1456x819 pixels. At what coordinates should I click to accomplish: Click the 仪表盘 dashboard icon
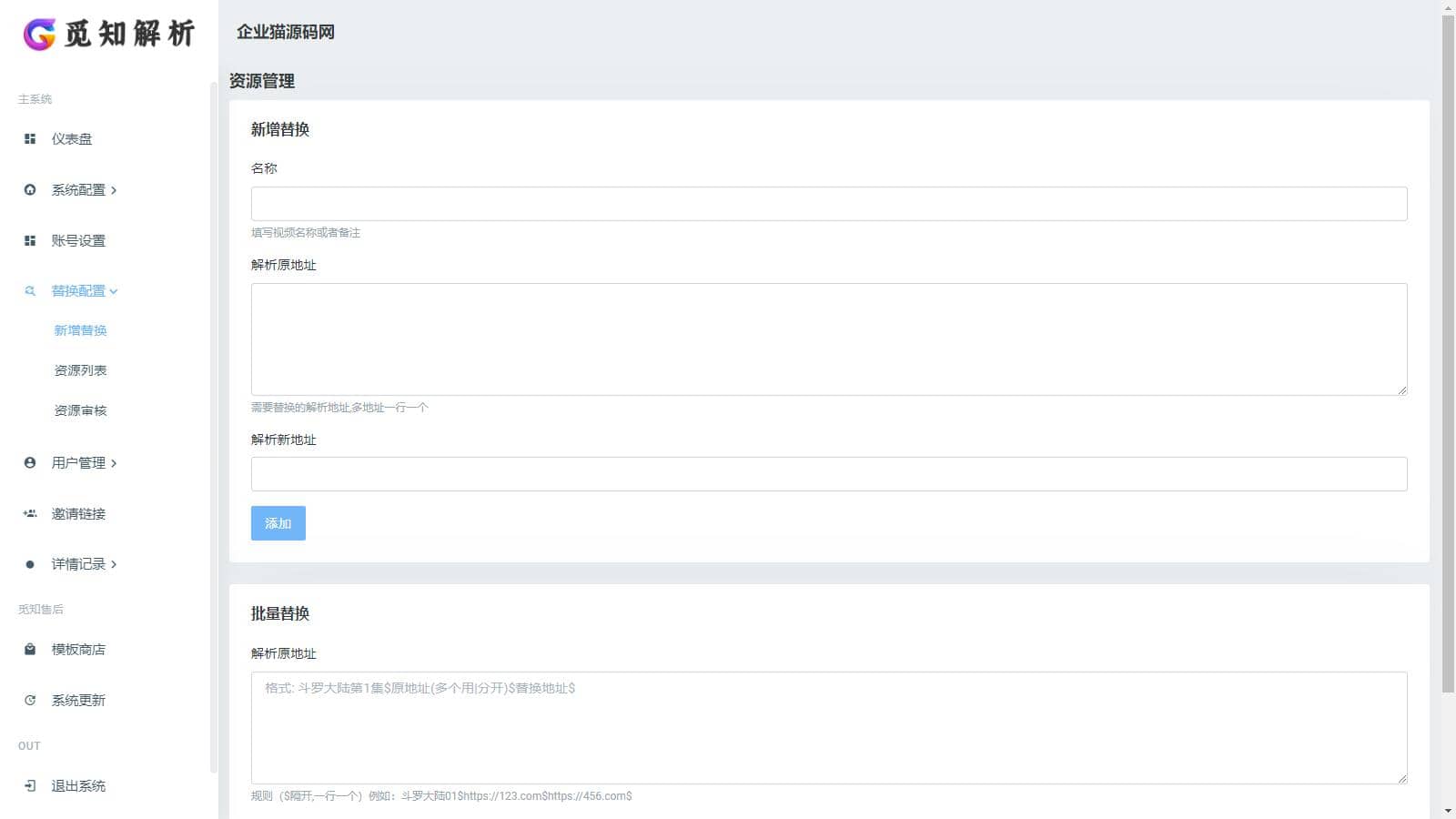(30, 139)
